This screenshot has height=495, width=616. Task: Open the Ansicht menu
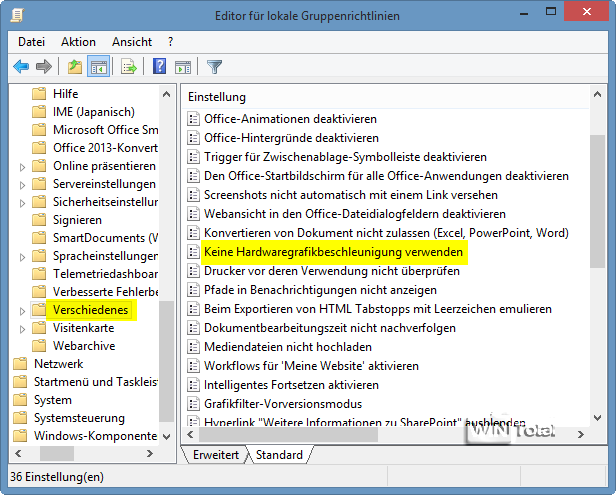click(132, 42)
